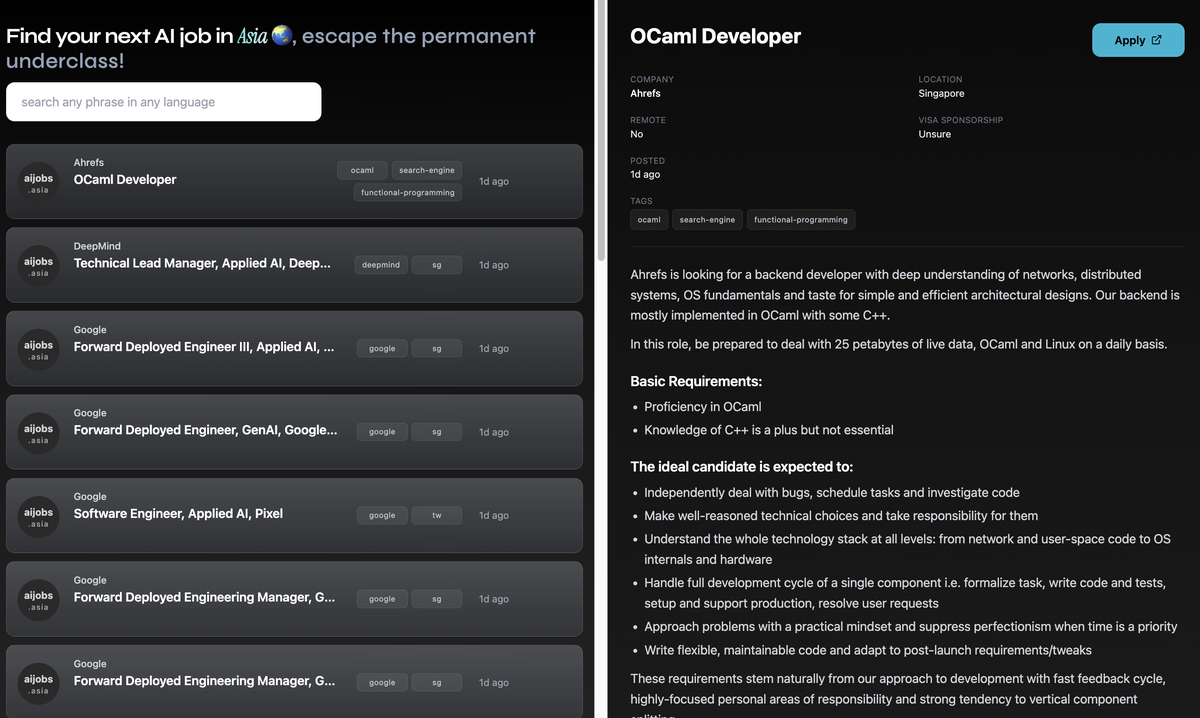Open the Software Engineer, Applied AI, Pixel job
The height and width of the screenshot is (718, 1200).
(294, 516)
